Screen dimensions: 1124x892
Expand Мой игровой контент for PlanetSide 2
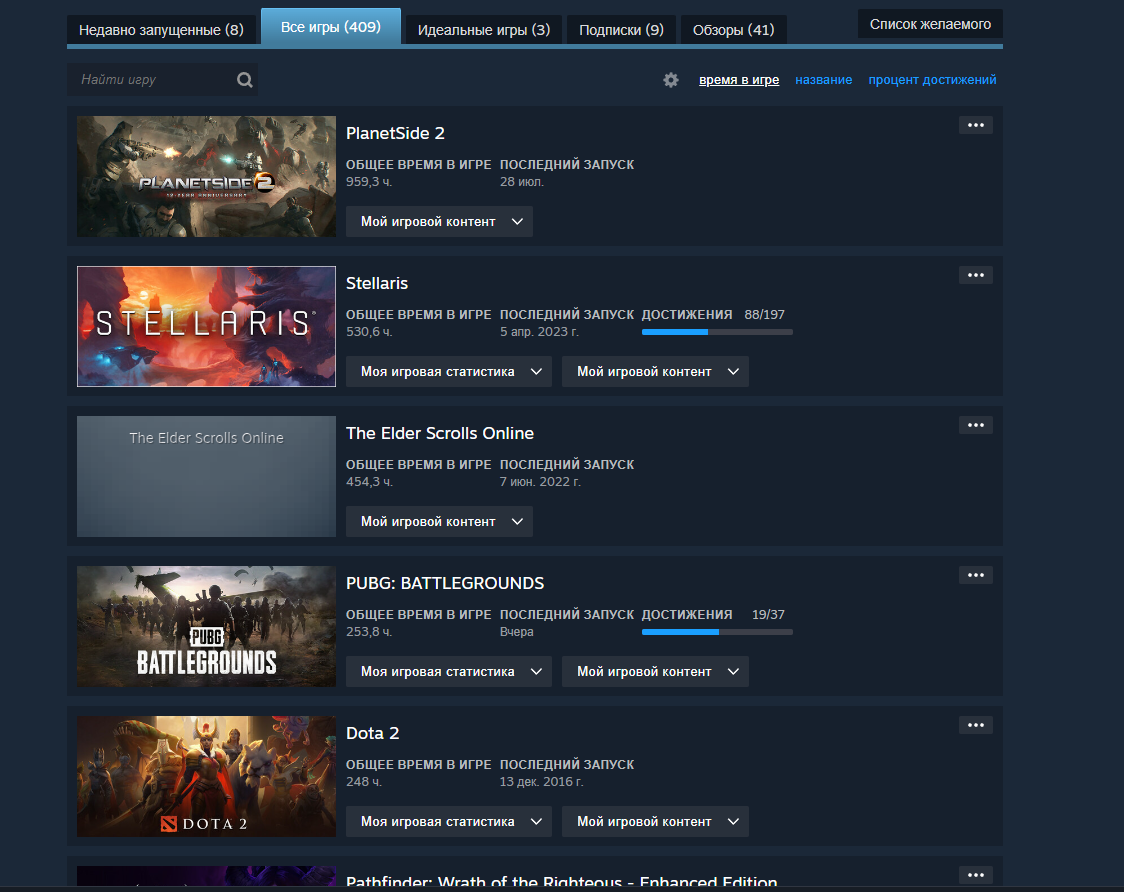tap(439, 222)
